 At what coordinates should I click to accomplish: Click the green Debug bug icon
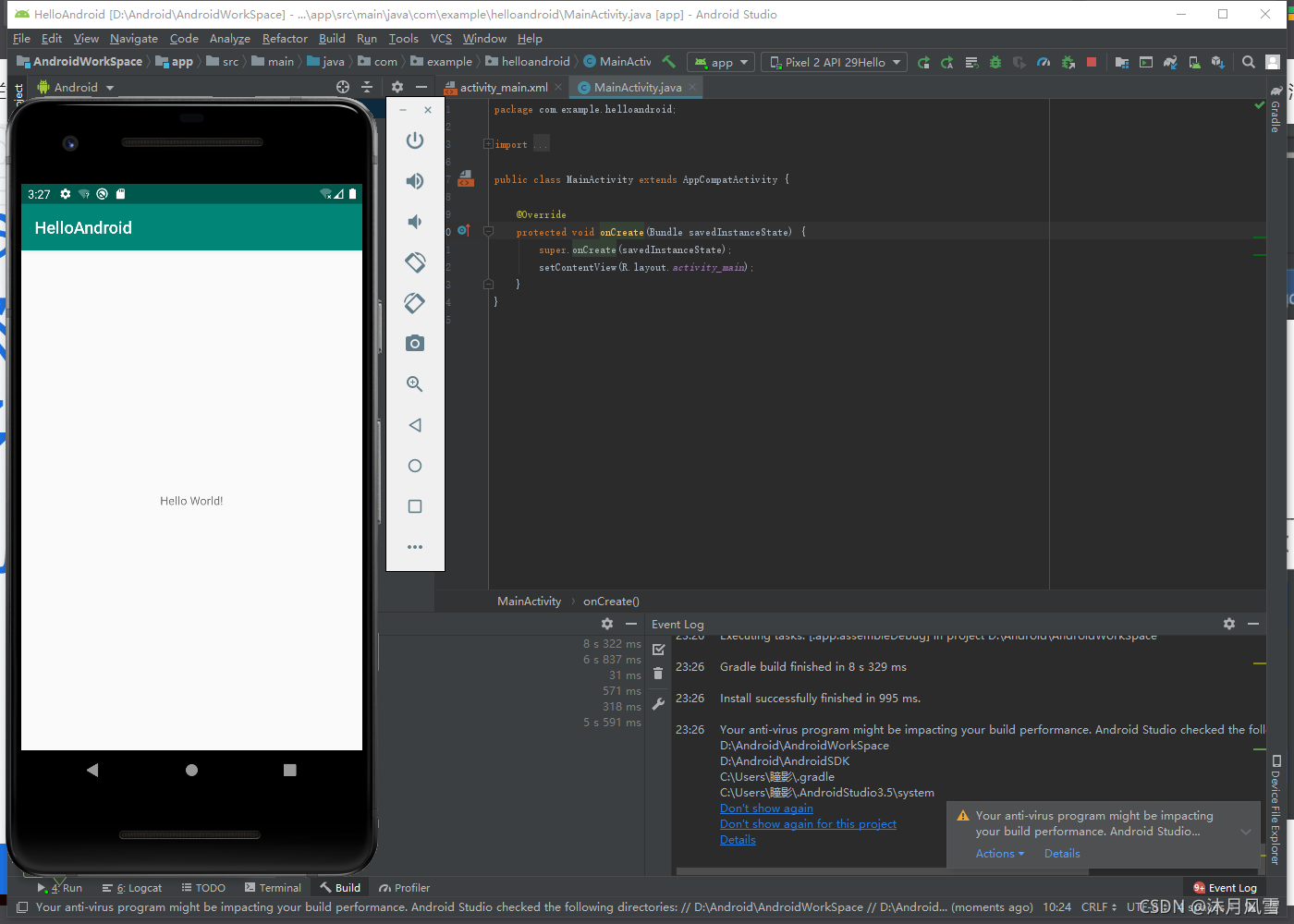995,62
